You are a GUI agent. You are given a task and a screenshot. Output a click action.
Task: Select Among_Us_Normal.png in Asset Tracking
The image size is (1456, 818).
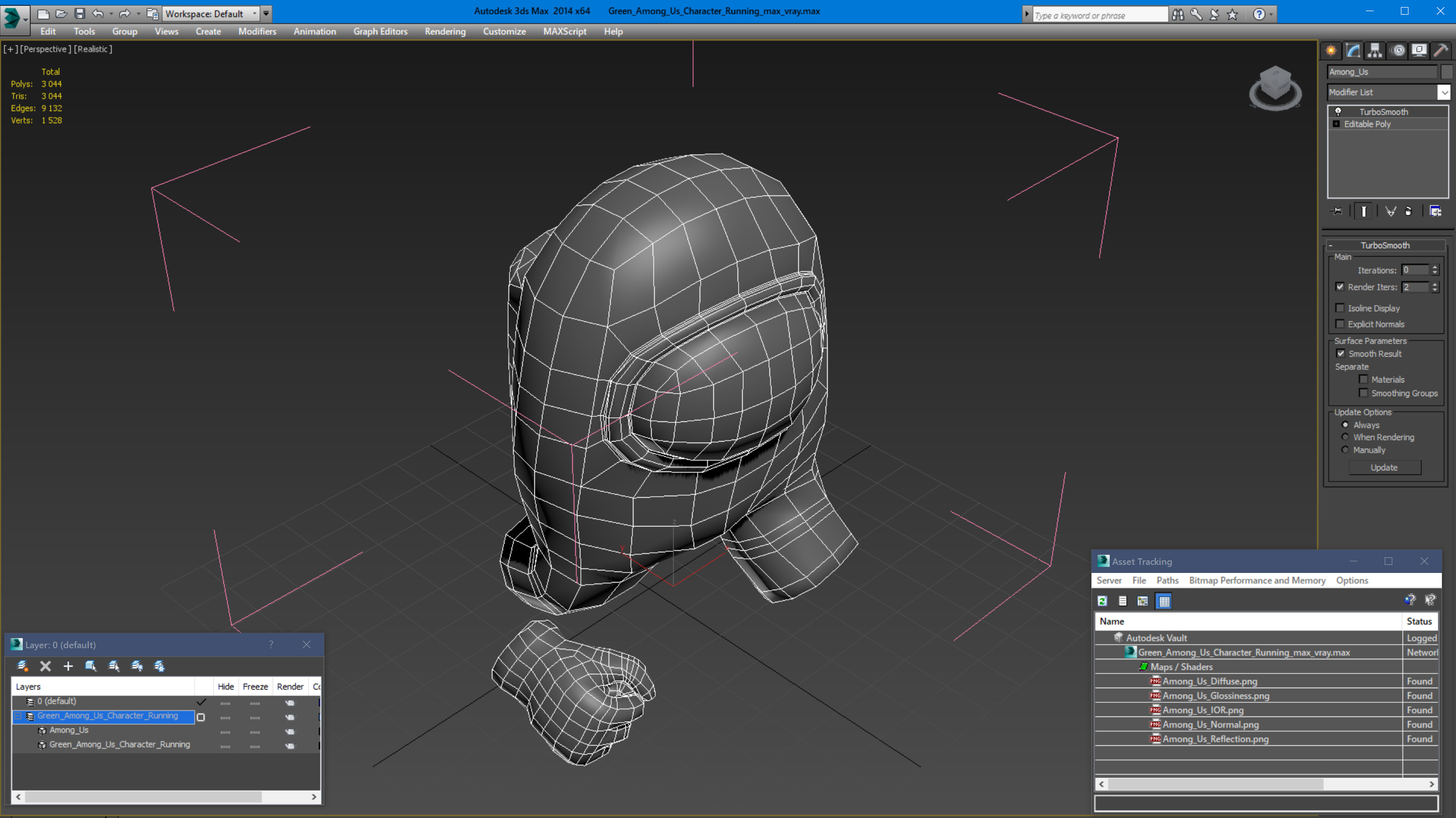(1211, 724)
